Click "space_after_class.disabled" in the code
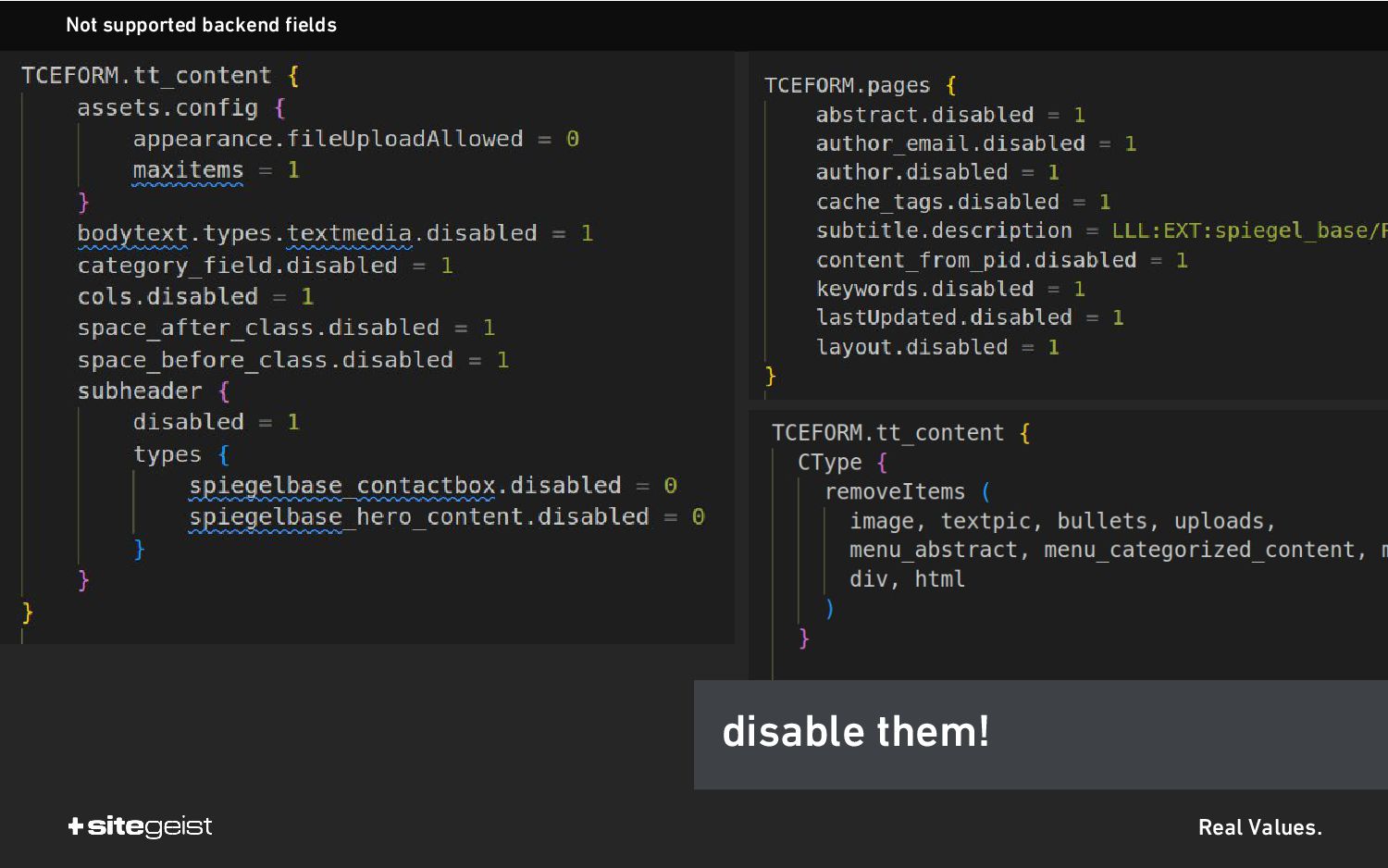The height and width of the screenshot is (868, 1388). coord(258,328)
